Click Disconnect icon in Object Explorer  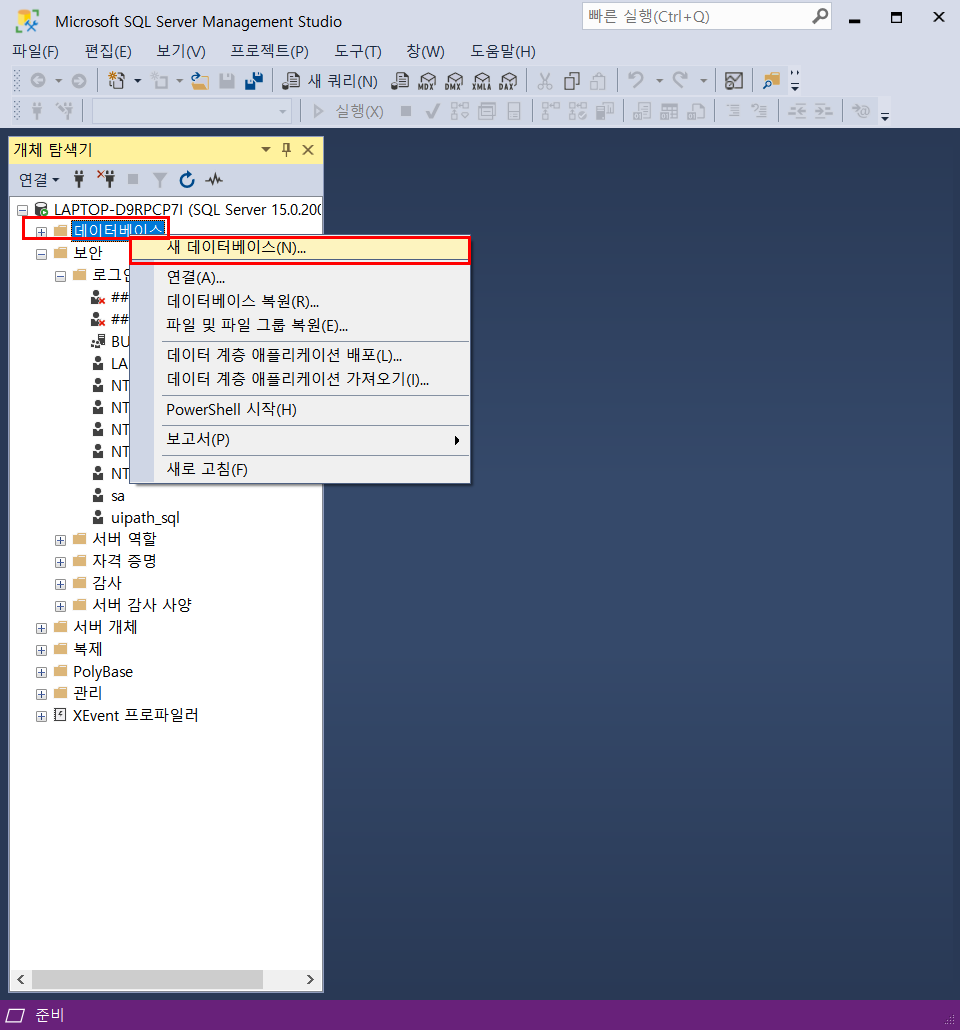tap(106, 179)
